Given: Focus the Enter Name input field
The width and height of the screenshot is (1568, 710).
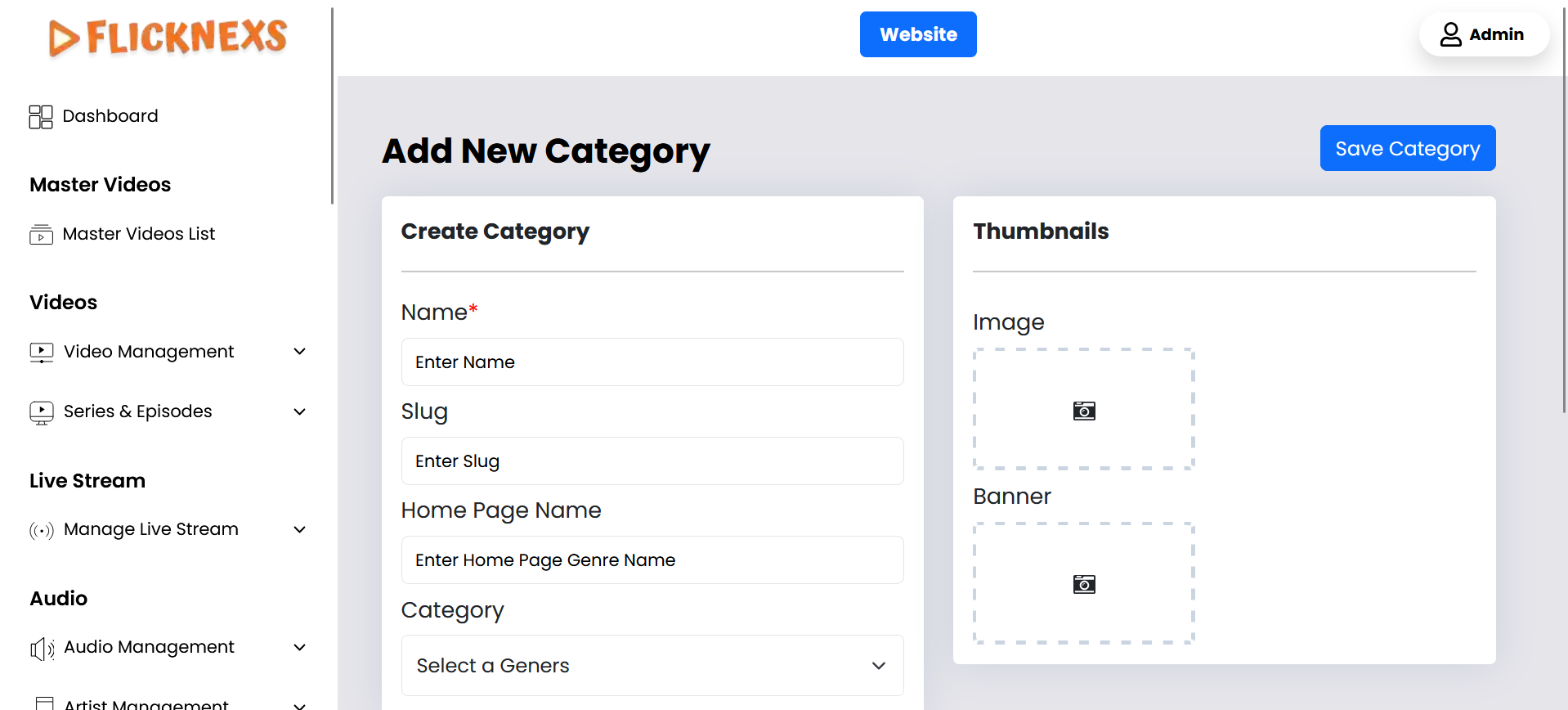Looking at the screenshot, I should click(652, 362).
